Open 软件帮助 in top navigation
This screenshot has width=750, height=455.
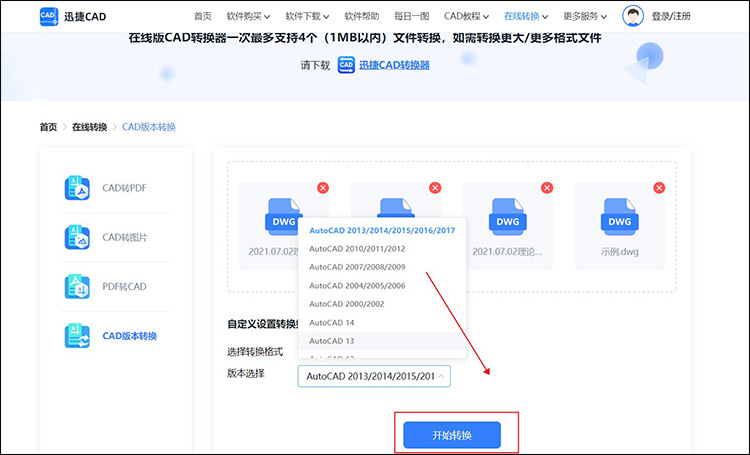[362, 16]
